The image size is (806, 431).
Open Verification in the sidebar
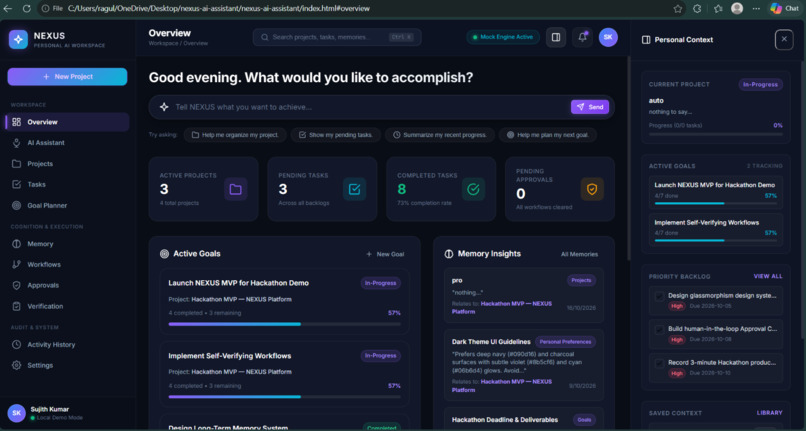67,306
